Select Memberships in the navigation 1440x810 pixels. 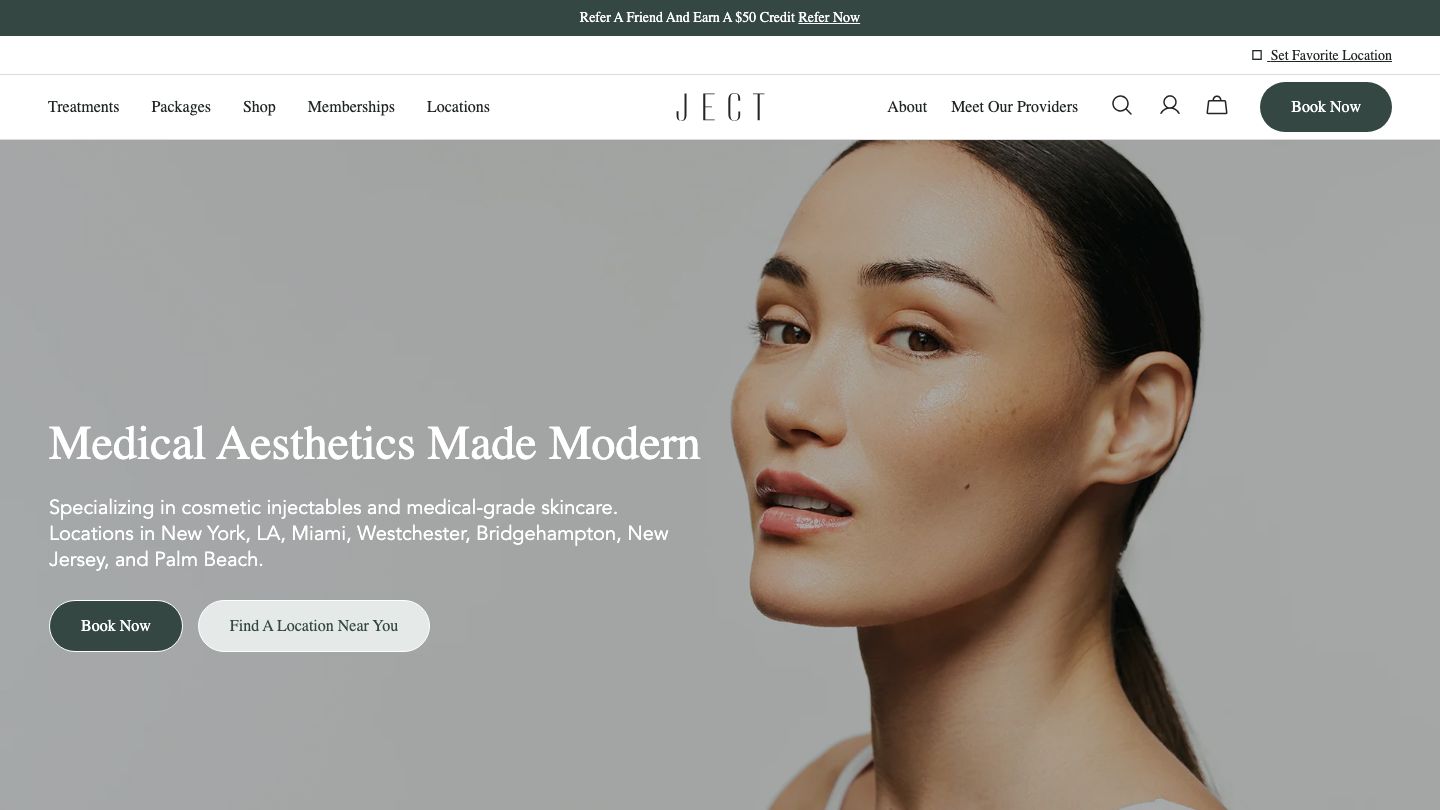coord(351,107)
